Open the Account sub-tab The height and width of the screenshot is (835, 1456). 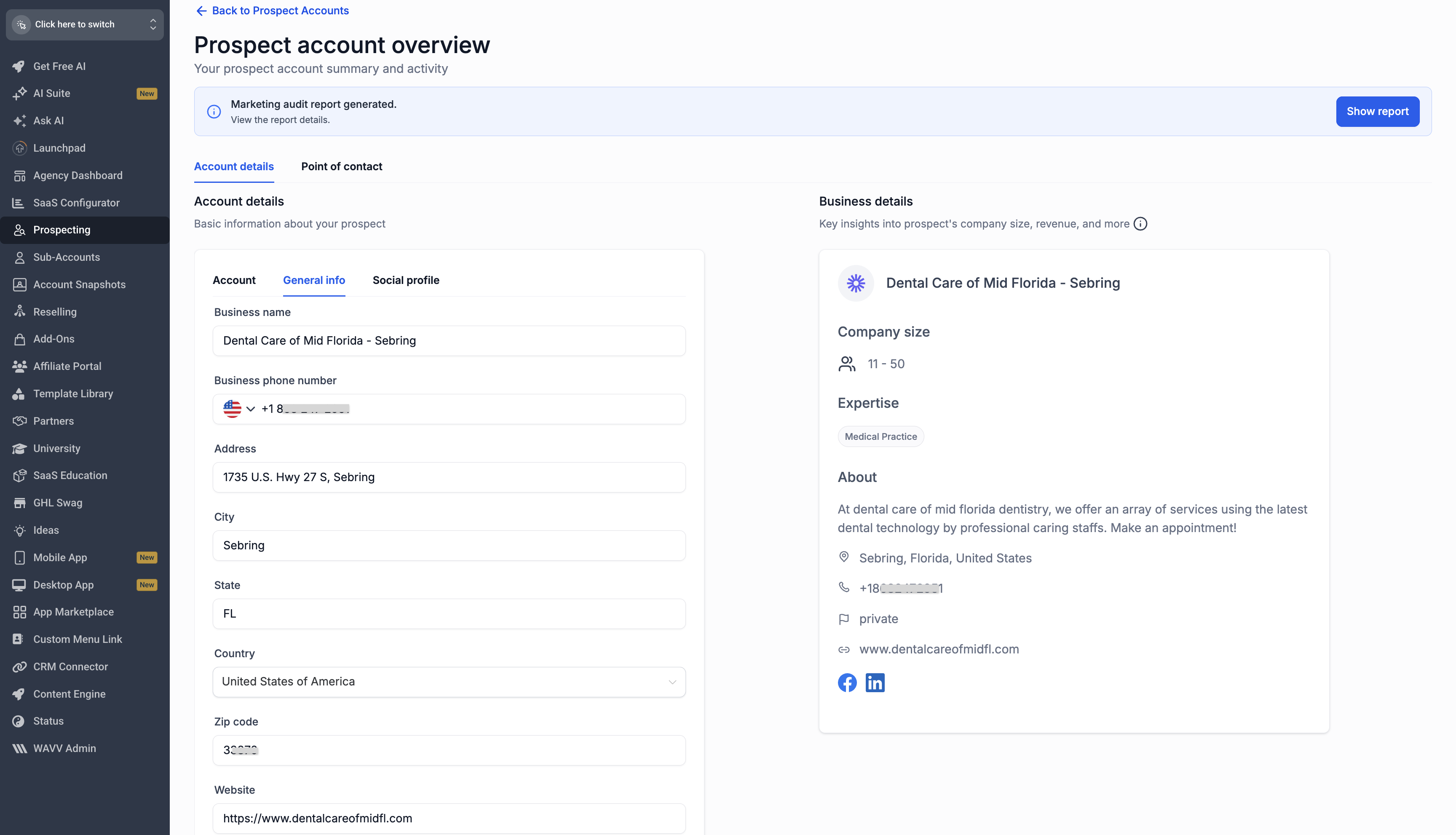[x=234, y=280]
